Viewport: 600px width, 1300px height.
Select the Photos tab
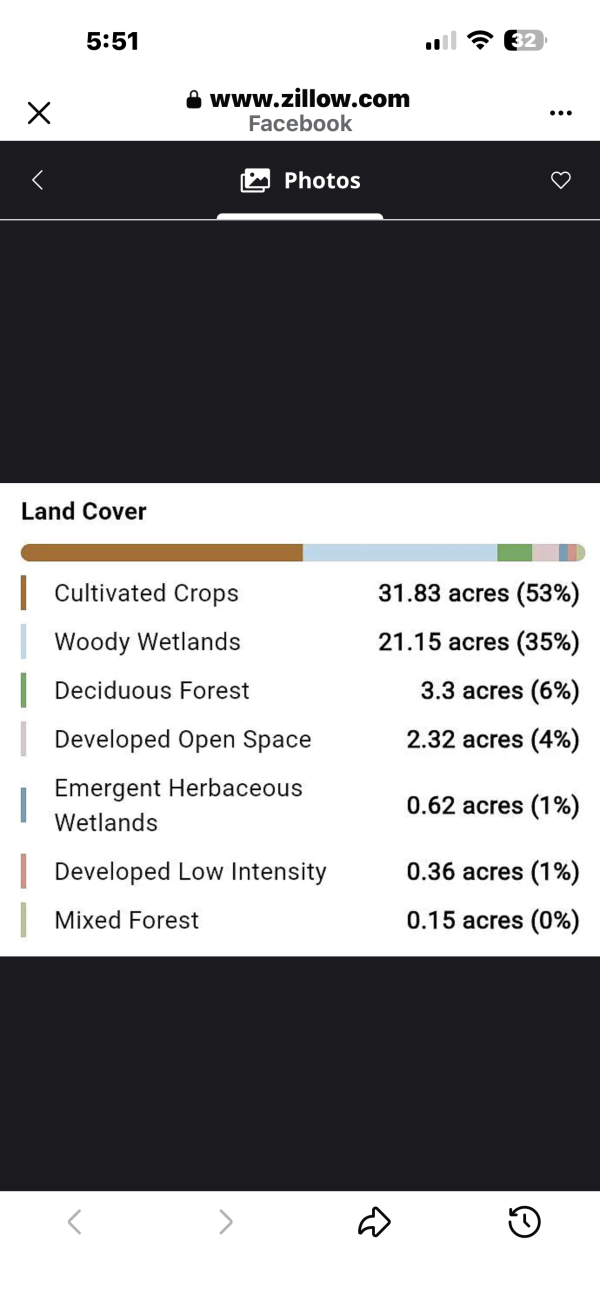[x=300, y=180]
